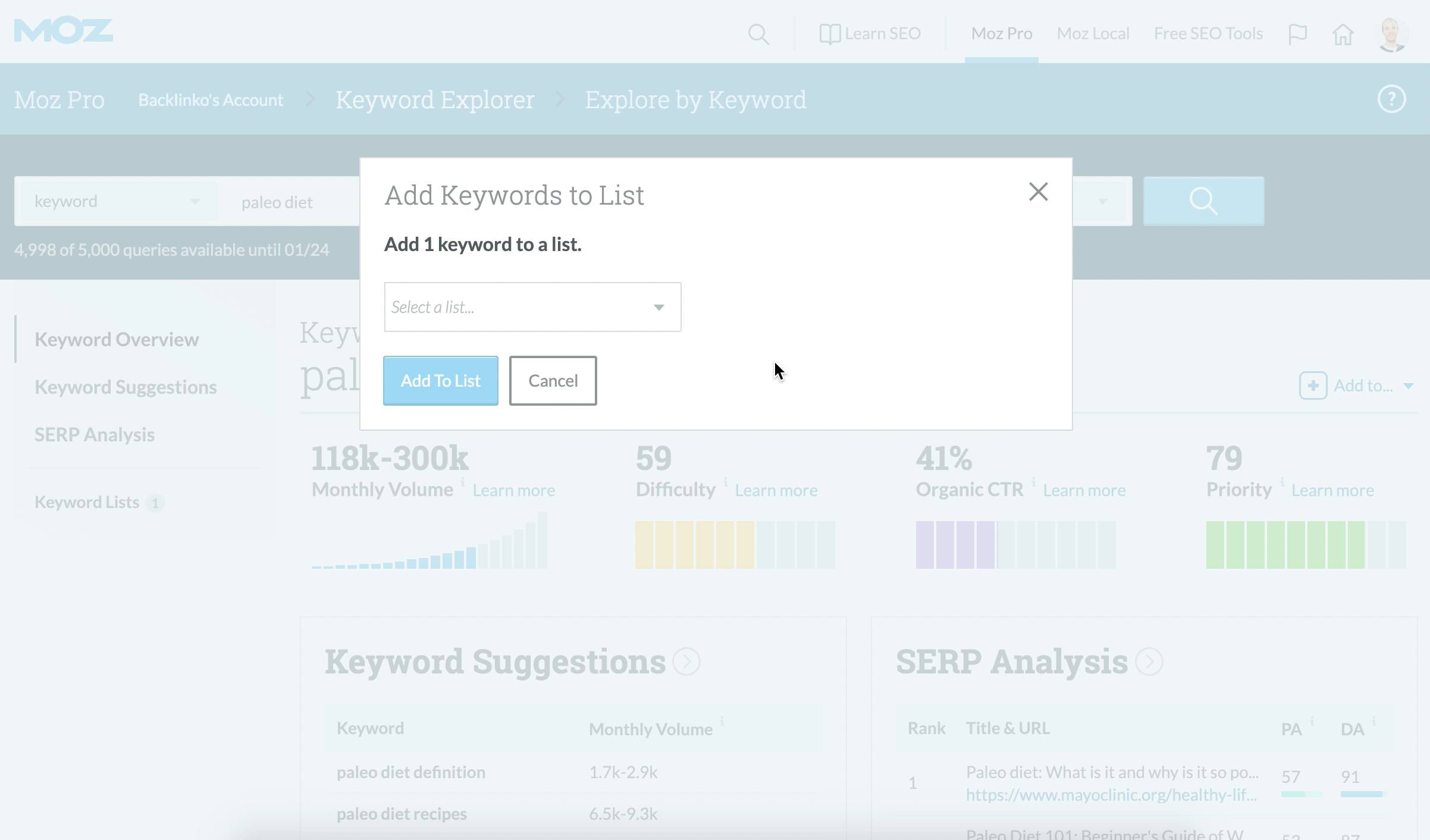Expand the Select a list dropdown
The image size is (1430, 840).
[532, 307]
